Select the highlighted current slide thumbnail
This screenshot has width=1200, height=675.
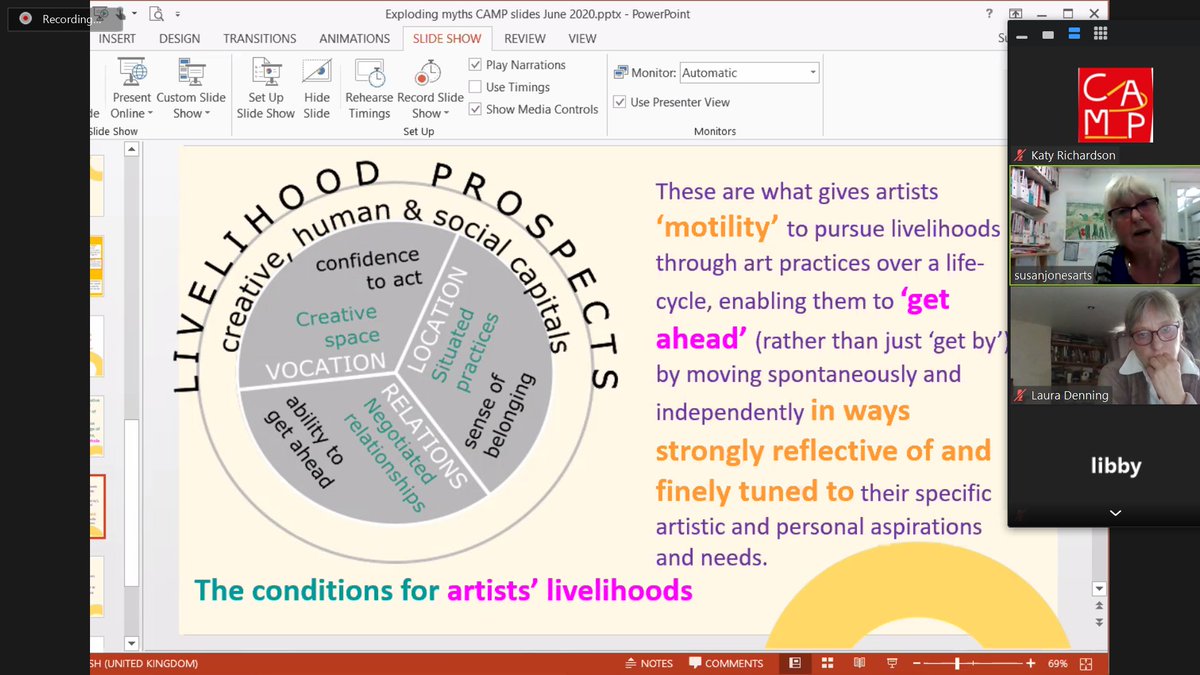tap(97, 507)
